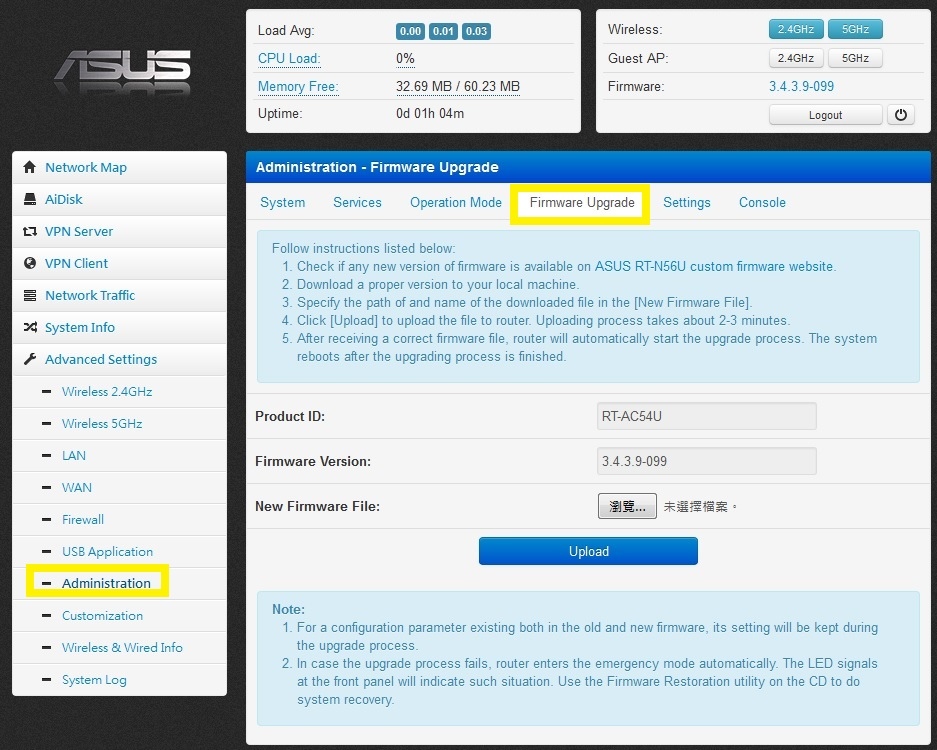Image resolution: width=937 pixels, height=750 pixels.
Task: Click uptime value 0d 01h 04m
Action: point(430,114)
